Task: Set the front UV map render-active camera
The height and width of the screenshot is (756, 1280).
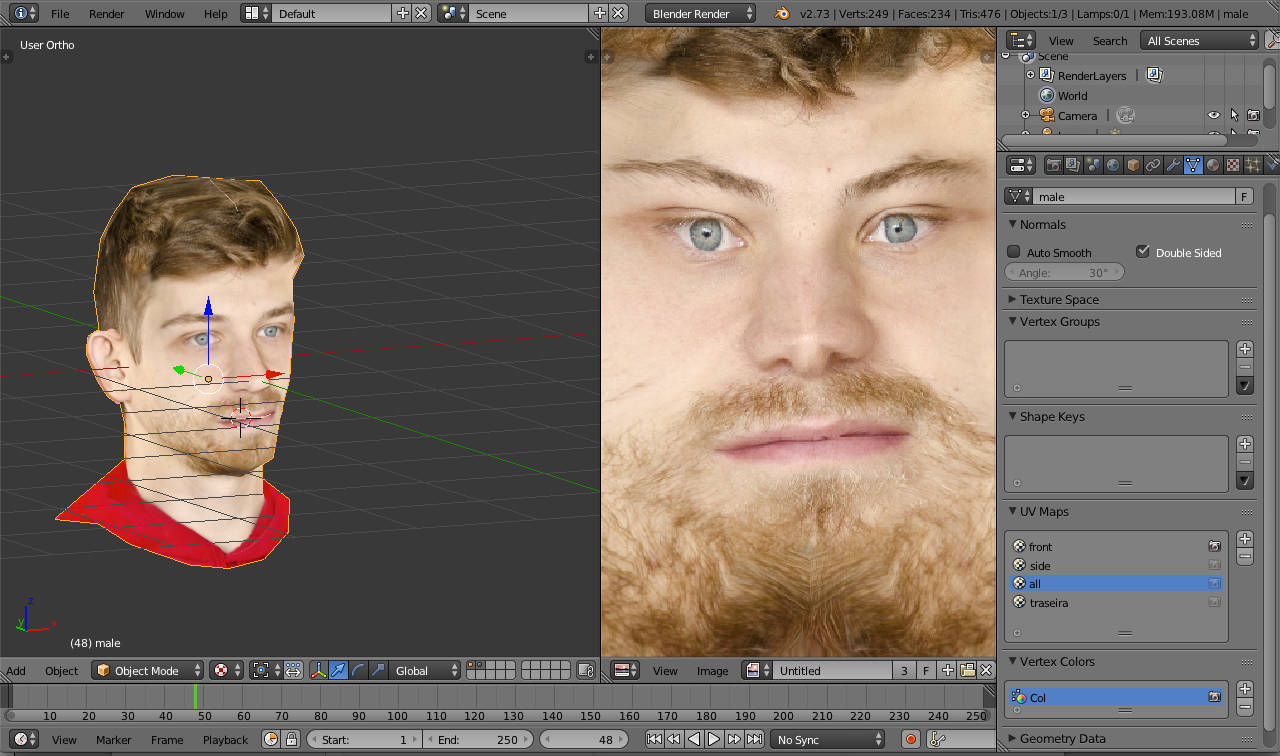Action: point(1214,546)
